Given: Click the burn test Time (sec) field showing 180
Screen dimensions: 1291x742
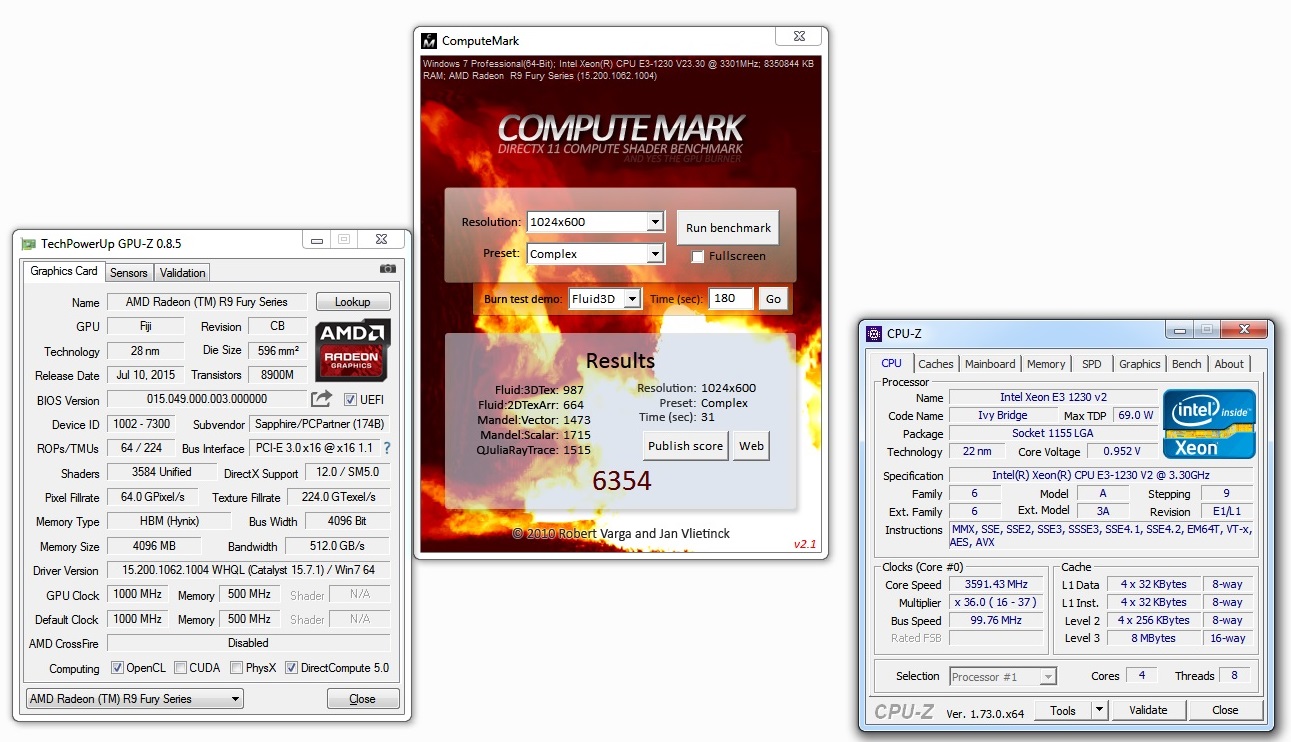Looking at the screenshot, I should click(x=731, y=298).
